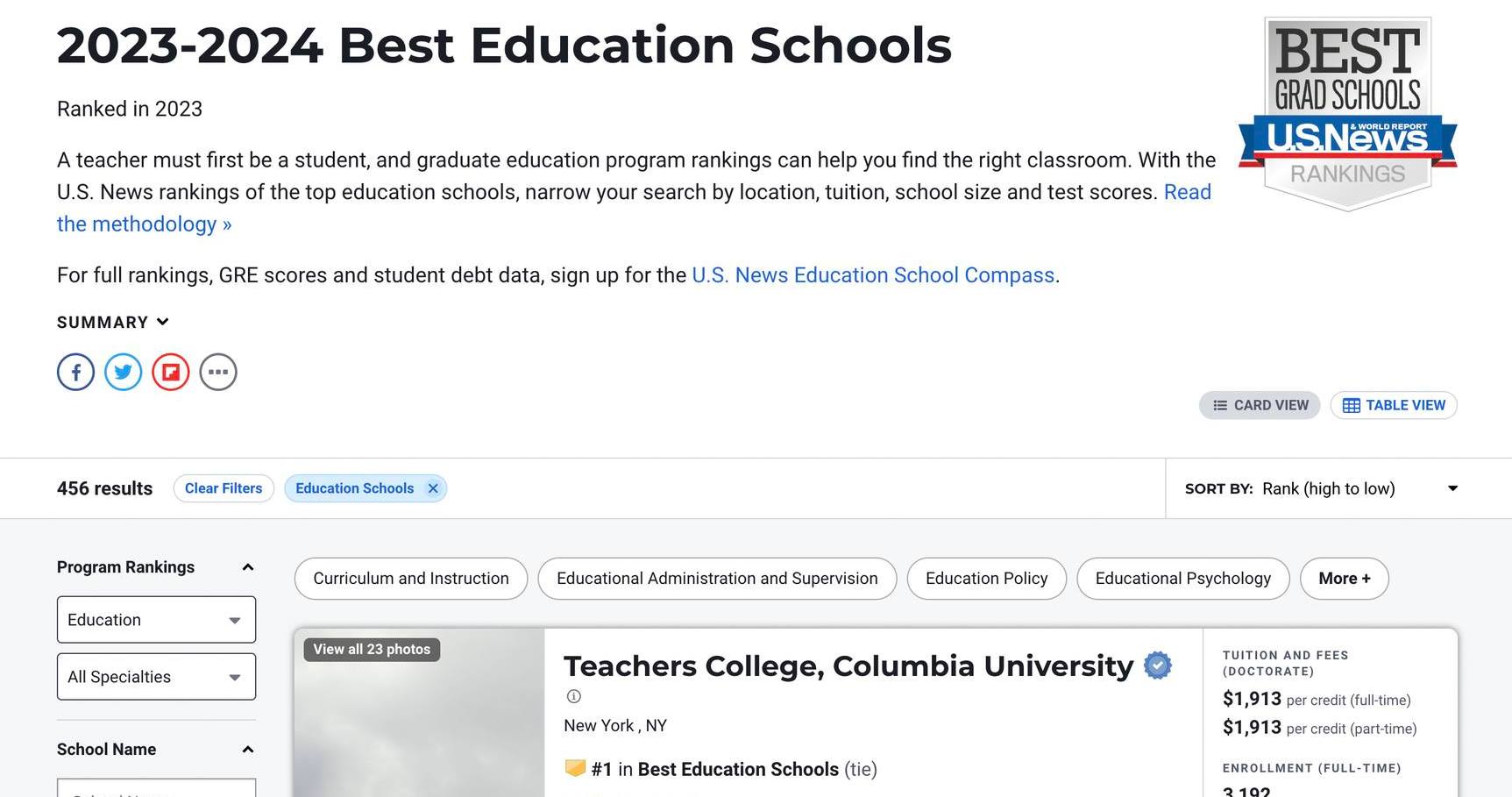1512x797 pixels.
Task: Click Clear Filters button
Action: pyautogui.click(x=224, y=488)
